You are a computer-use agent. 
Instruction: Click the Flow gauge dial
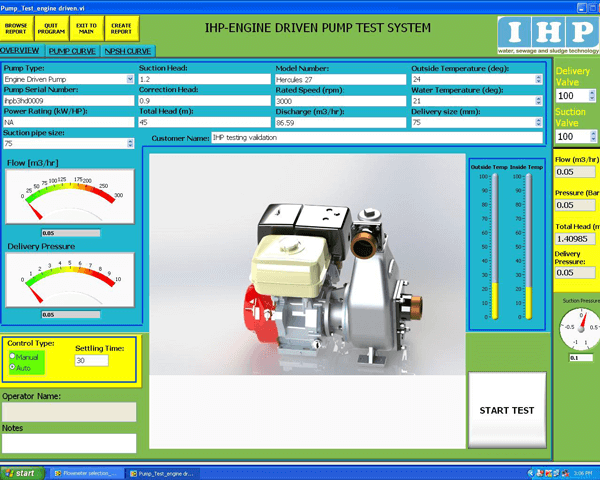[x=68, y=196]
